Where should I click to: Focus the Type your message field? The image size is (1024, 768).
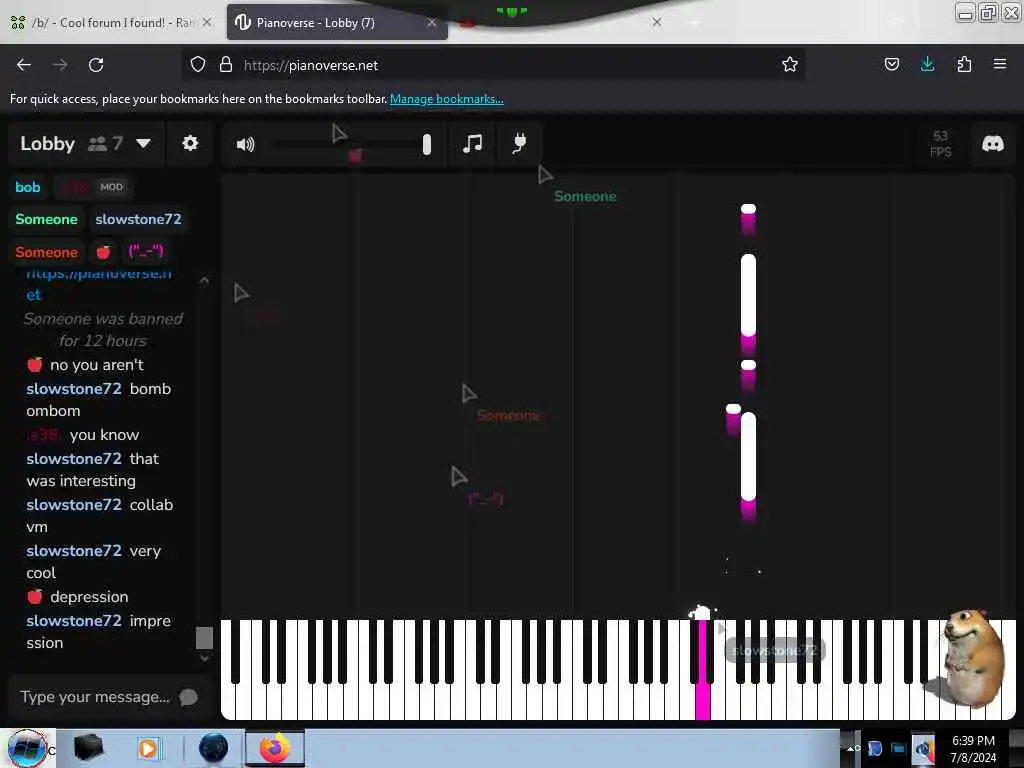click(95, 697)
